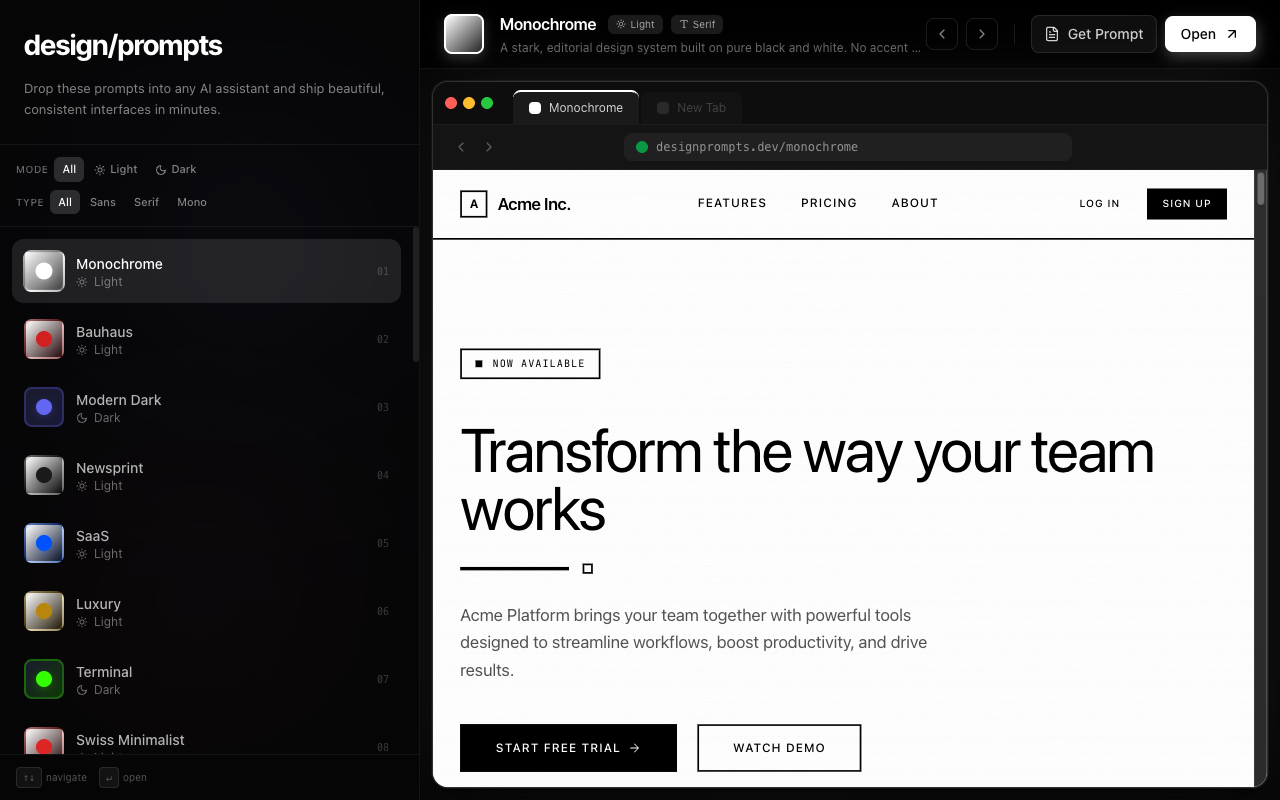Image resolution: width=1280 pixels, height=800 pixels.
Task: Click the browser back arrow in preview
Action: 461,147
